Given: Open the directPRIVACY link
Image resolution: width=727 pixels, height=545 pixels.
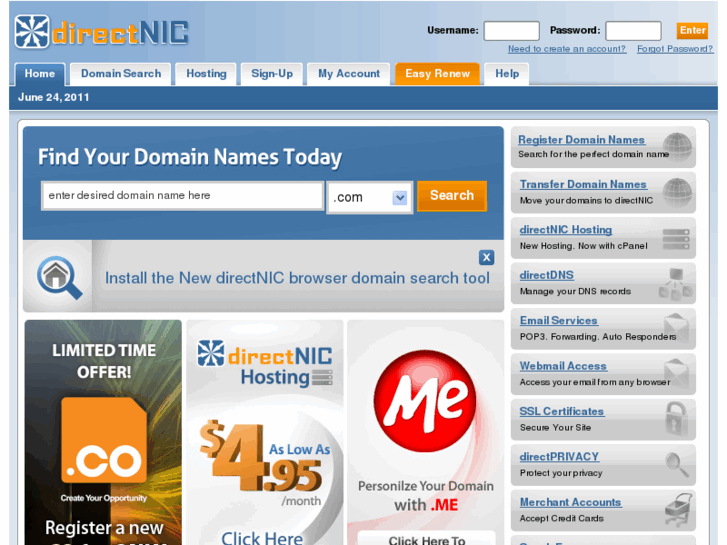Looking at the screenshot, I should [x=559, y=457].
